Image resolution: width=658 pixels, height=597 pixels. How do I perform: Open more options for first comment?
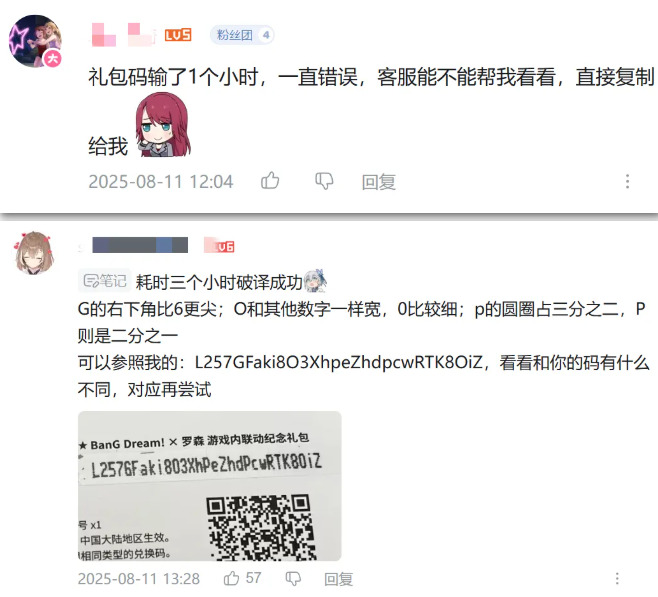(x=627, y=181)
